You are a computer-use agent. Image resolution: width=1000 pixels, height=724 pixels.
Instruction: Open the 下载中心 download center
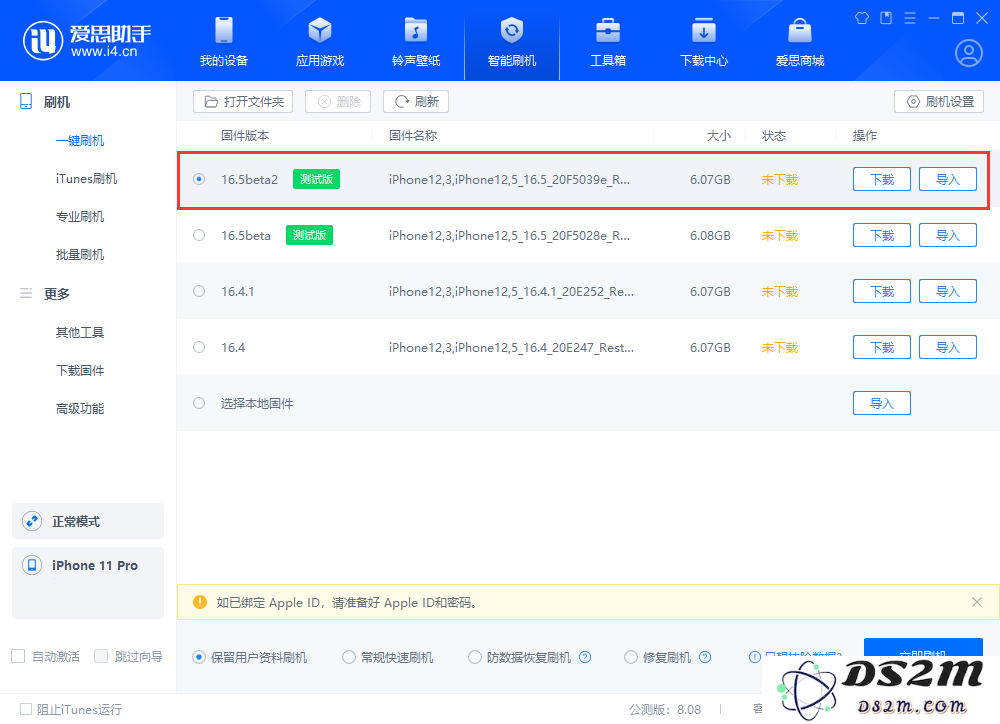703,42
